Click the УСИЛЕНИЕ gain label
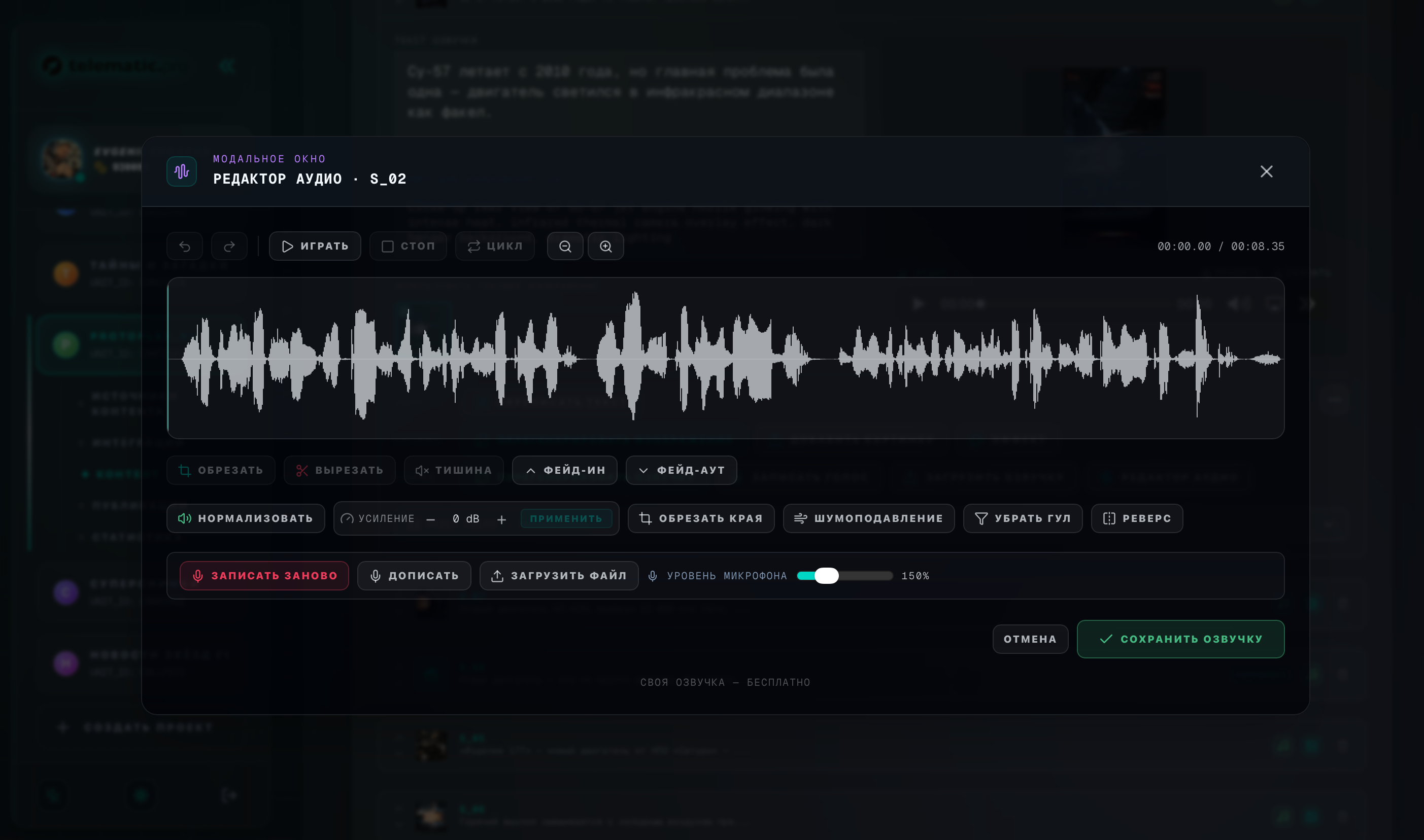The image size is (1424, 840). 386,519
